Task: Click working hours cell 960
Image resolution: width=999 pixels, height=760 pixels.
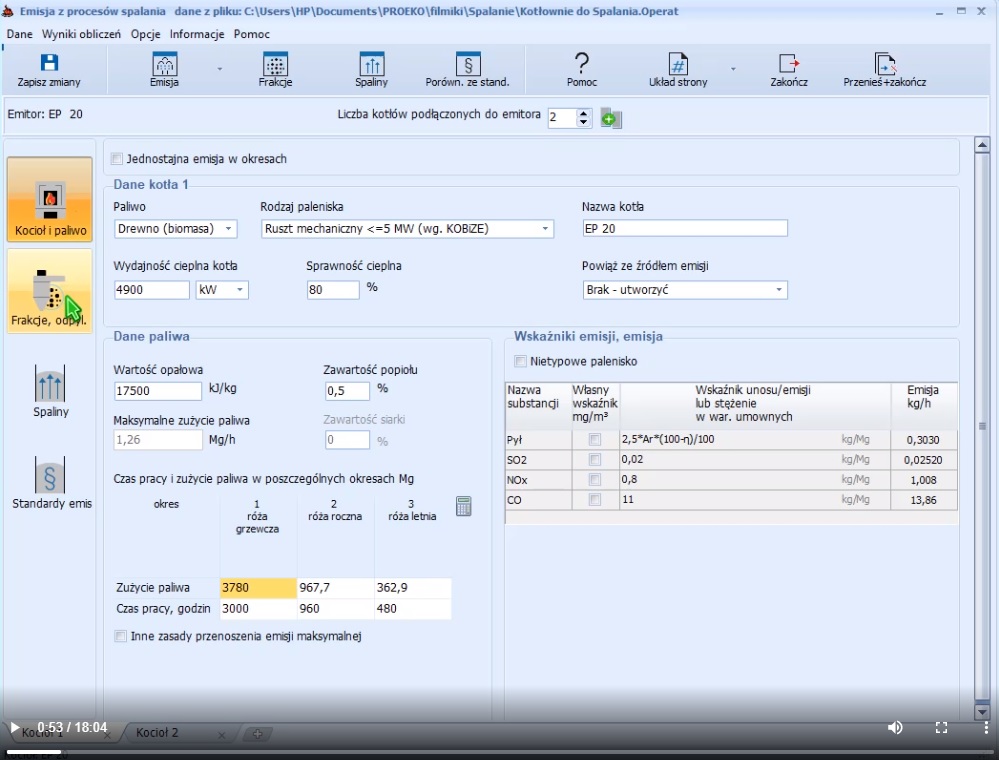Action: pos(336,608)
